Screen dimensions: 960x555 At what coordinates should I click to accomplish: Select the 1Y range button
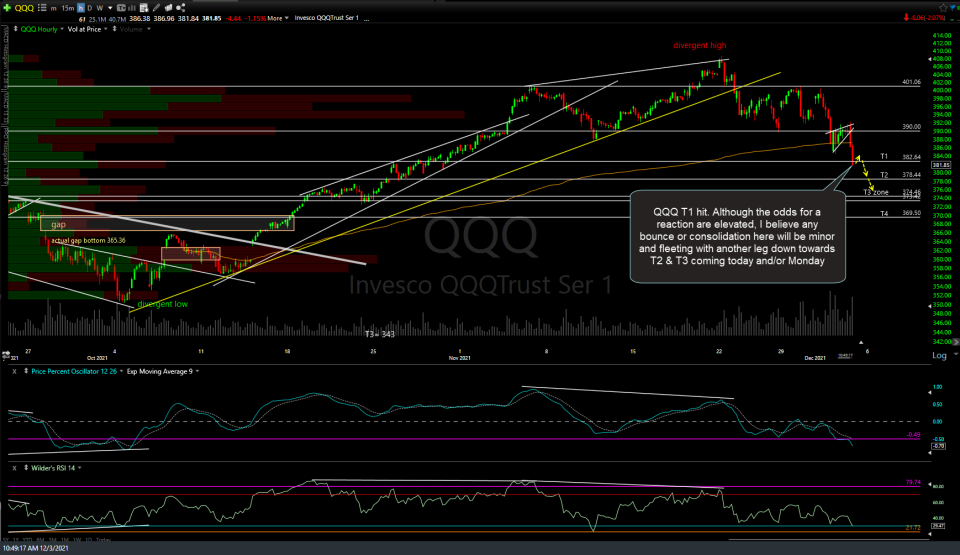click(16, 540)
